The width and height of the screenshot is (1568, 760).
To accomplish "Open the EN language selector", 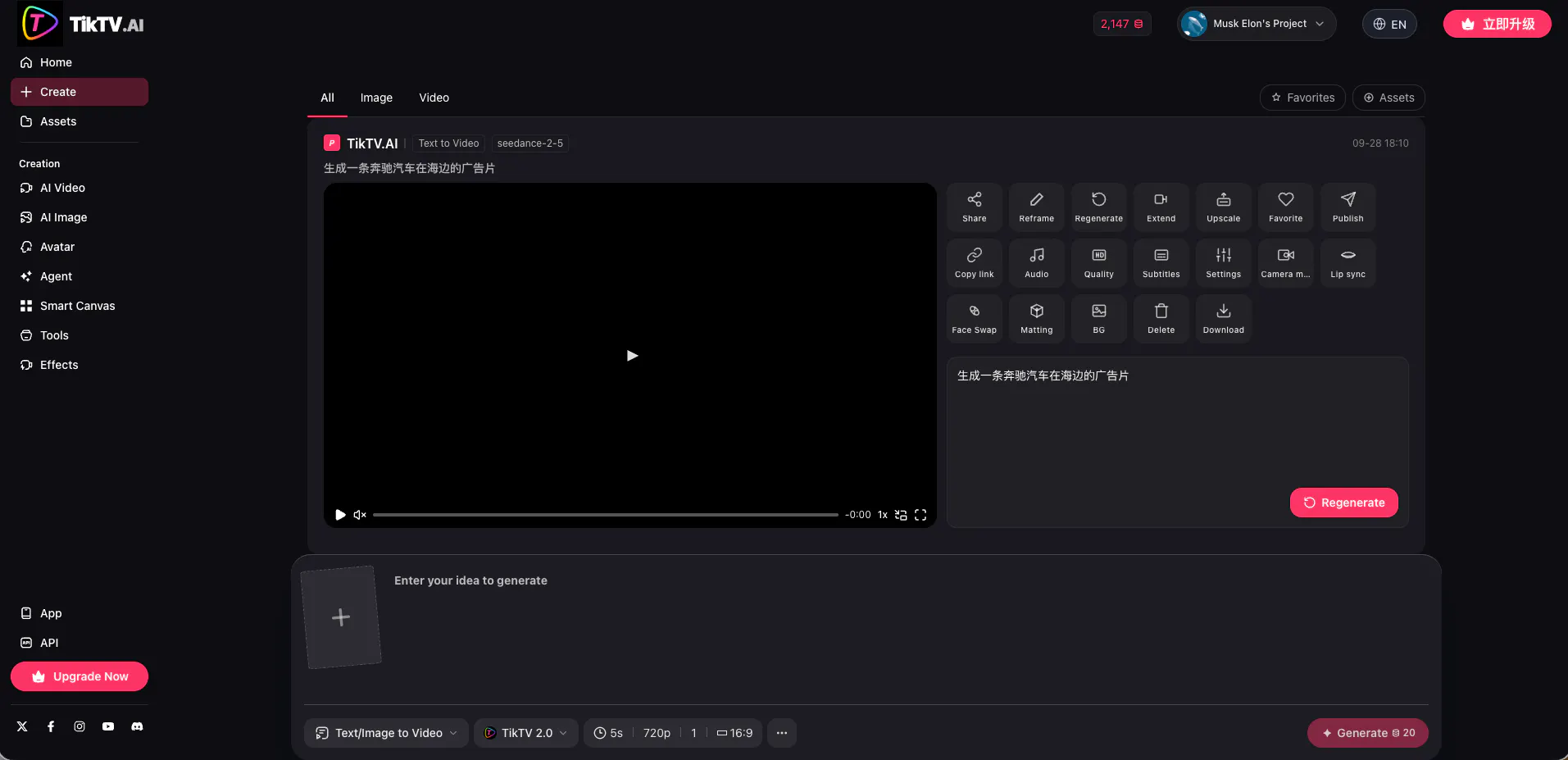I will (x=1389, y=24).
